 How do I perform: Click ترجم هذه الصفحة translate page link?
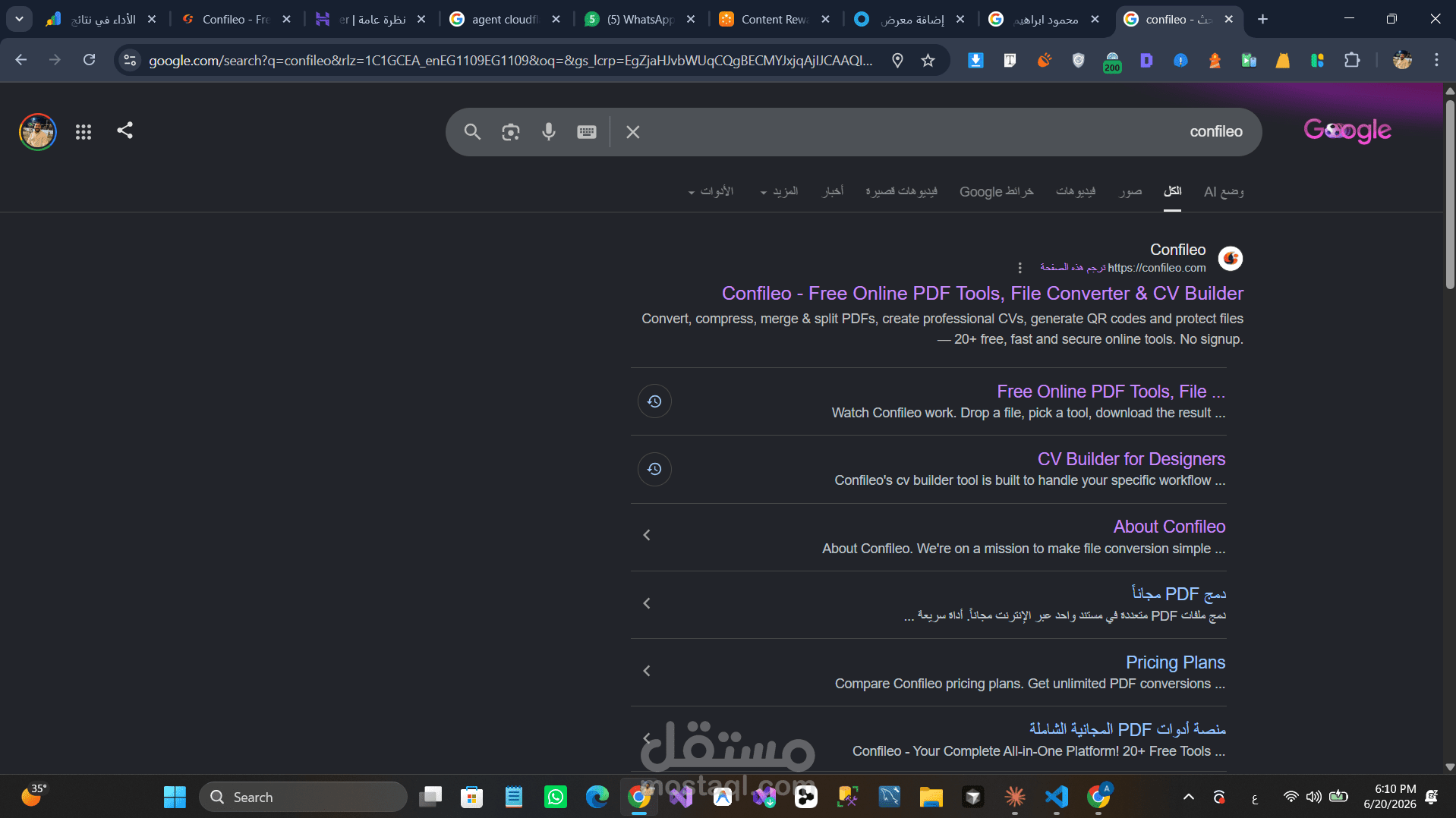[1072, 268]
